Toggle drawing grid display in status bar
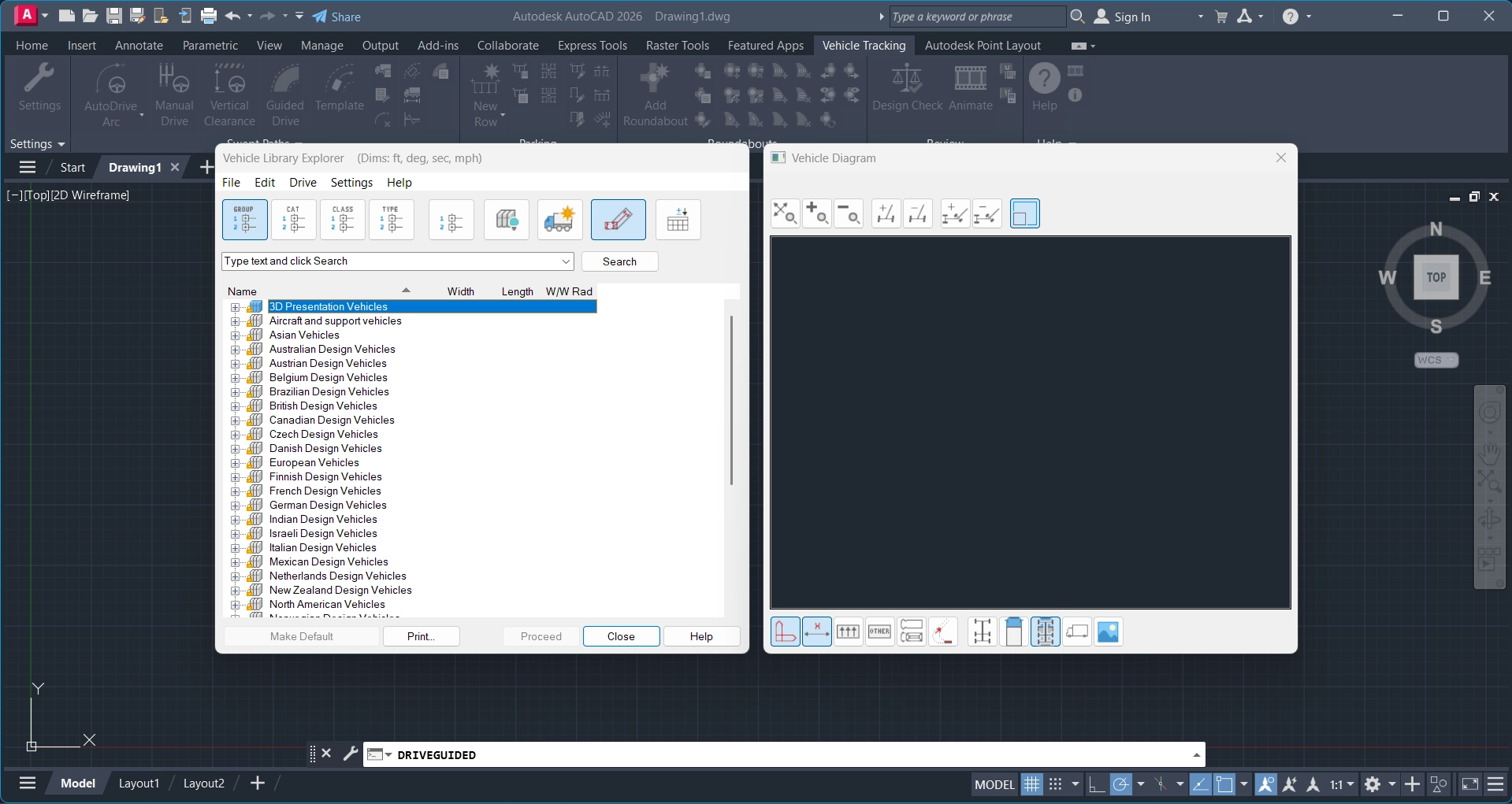Viewport: 1512px width, 804px height. pos(1031,784)
